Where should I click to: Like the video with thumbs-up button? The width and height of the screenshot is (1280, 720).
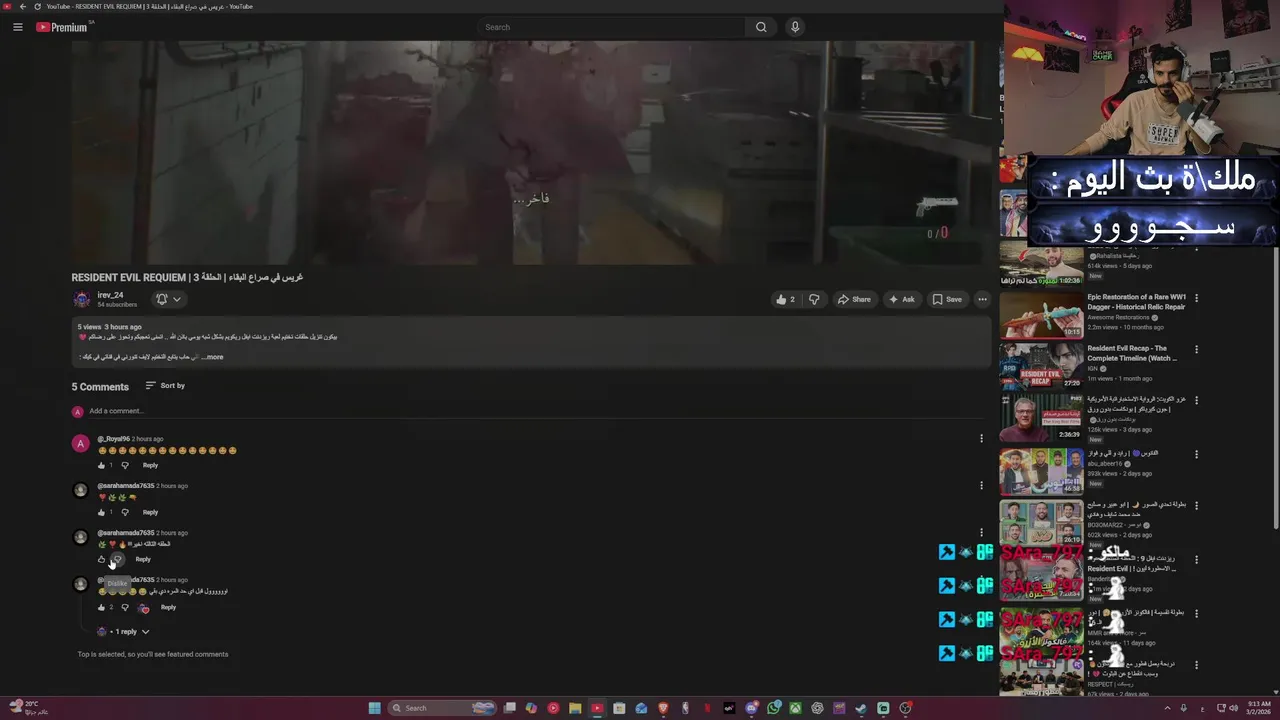tap(785, 299)
